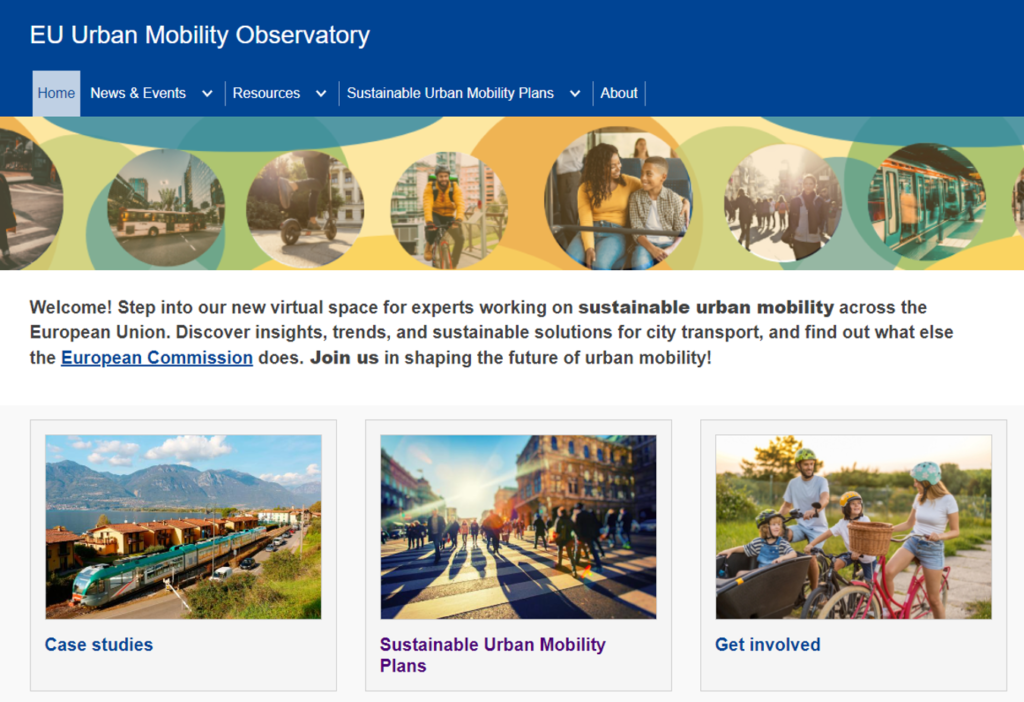Click the train by the lake thumbnail
This screenshot has width=1024, height=702.
(184, 527)
